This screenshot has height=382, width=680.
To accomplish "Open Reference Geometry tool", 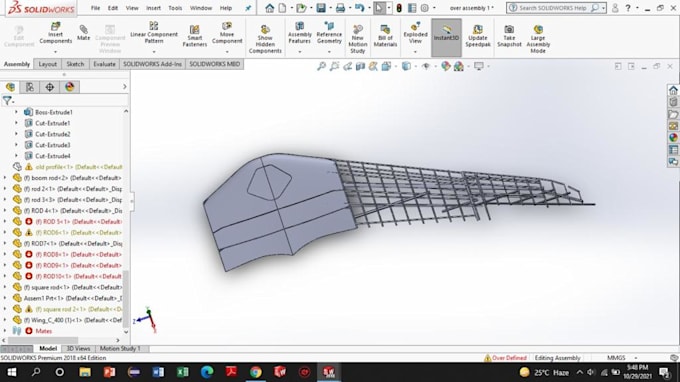I will point(329,33).
